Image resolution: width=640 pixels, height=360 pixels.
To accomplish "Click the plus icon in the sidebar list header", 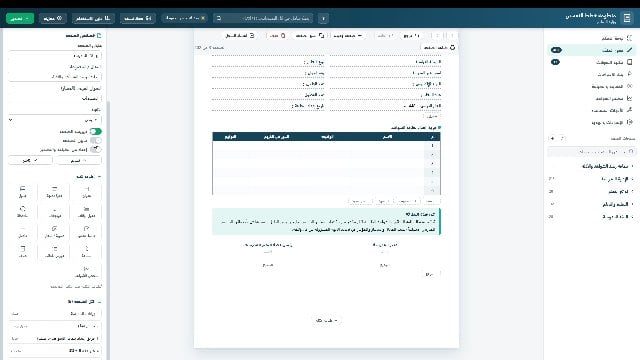I will (x=553, y=138).
